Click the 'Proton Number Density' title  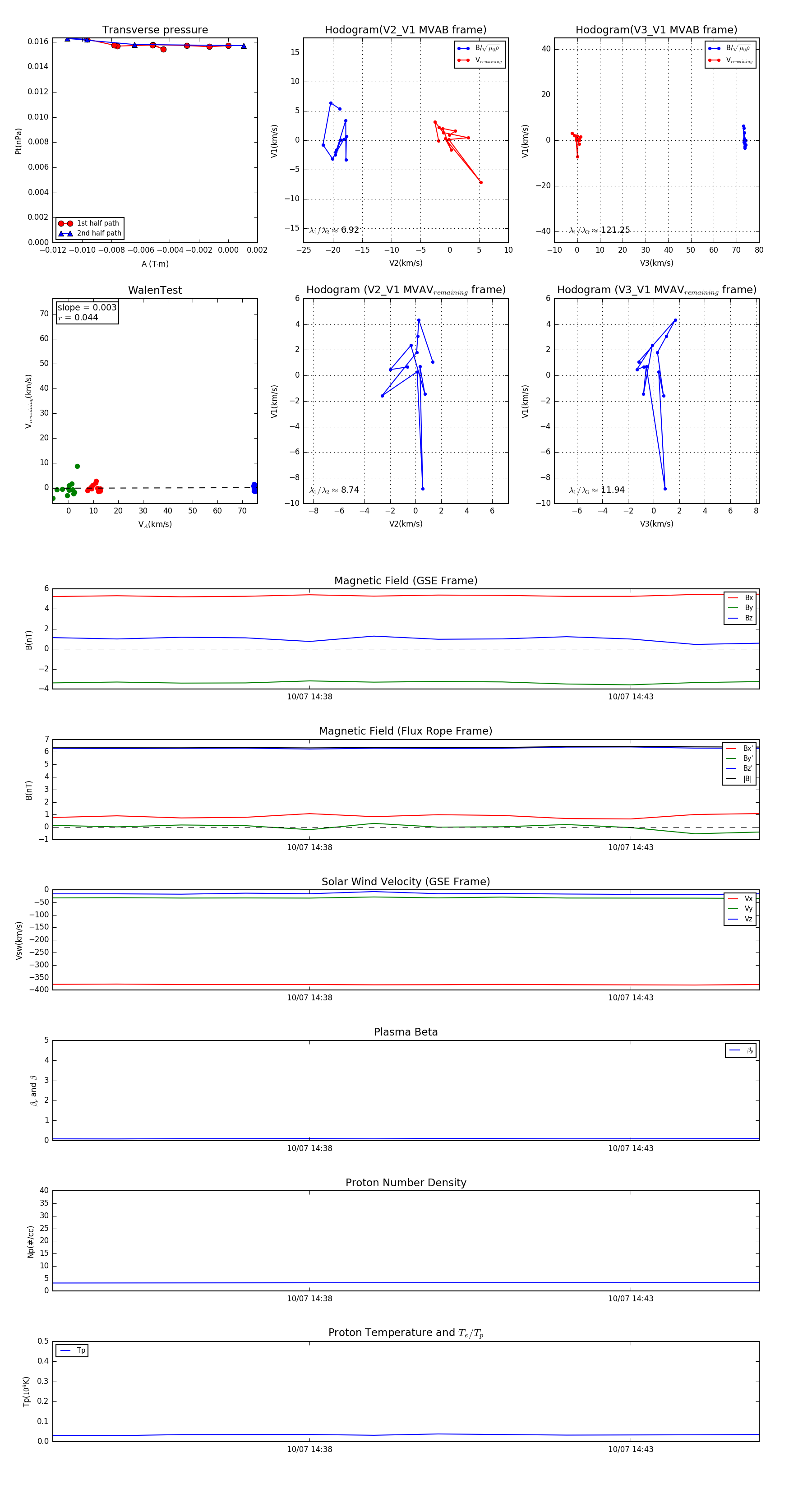(406, 1183)
